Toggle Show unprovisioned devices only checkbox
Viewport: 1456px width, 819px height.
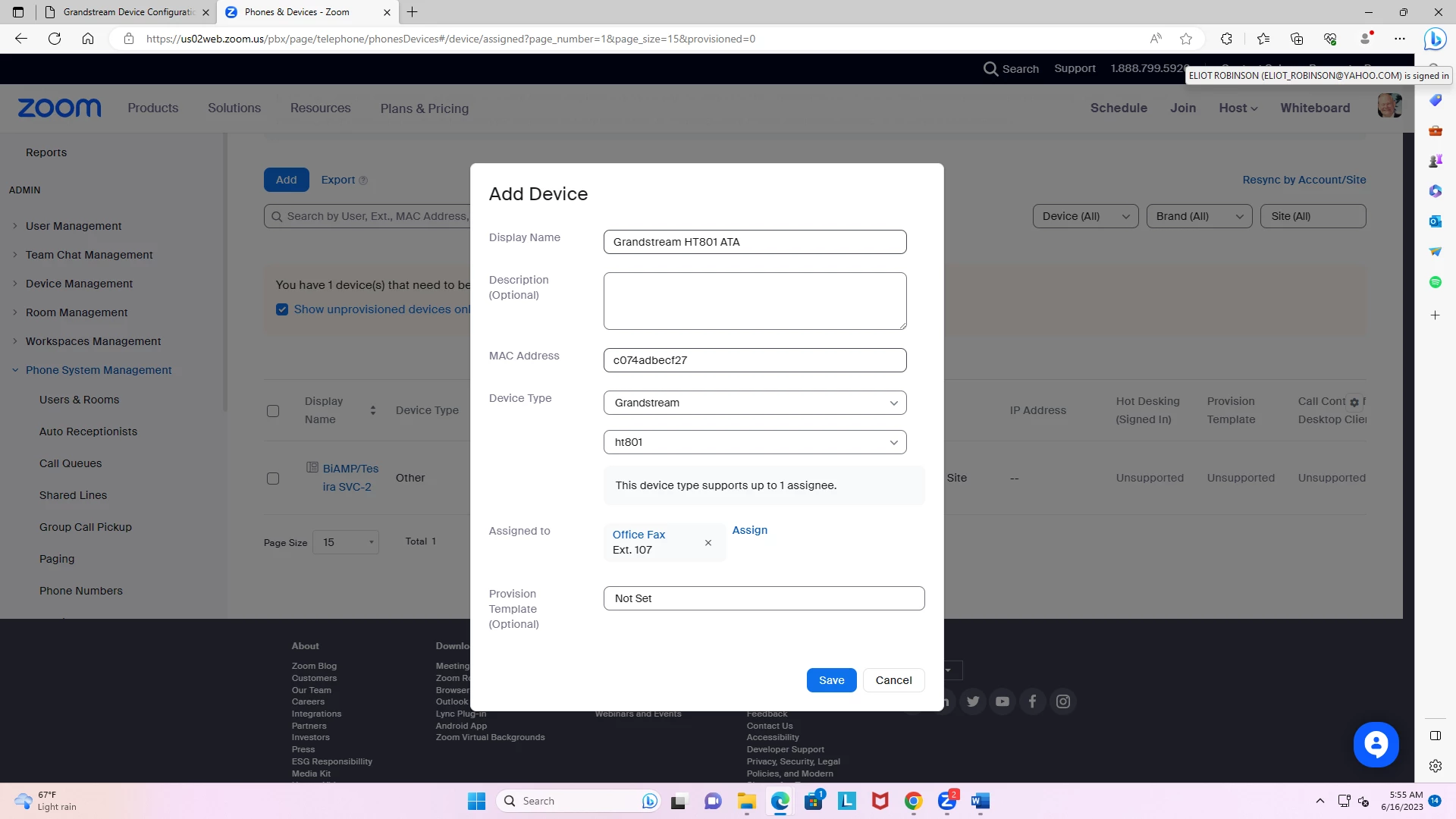282,309
